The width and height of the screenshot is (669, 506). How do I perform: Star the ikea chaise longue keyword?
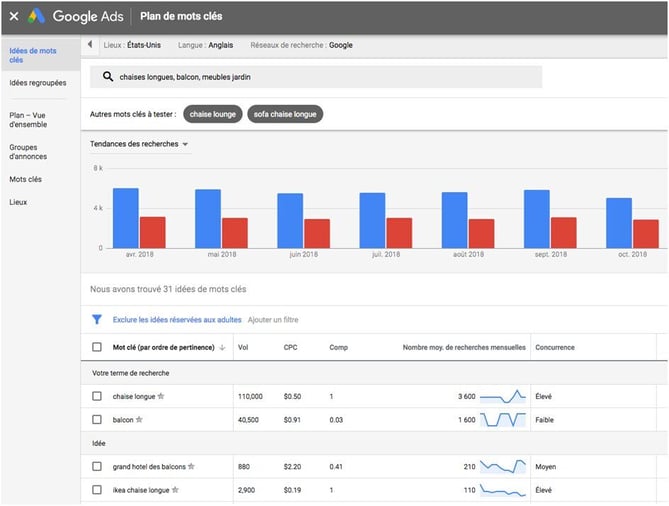pos(175,490)
